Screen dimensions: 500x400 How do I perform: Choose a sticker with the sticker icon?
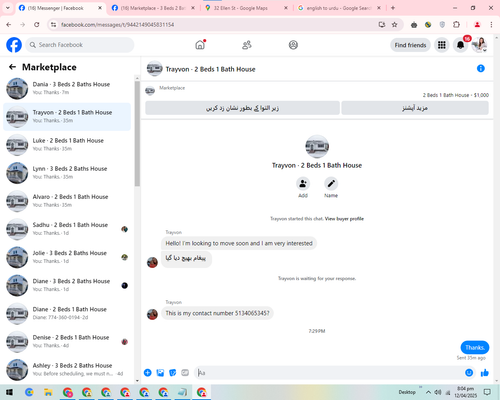pos(173,373)
